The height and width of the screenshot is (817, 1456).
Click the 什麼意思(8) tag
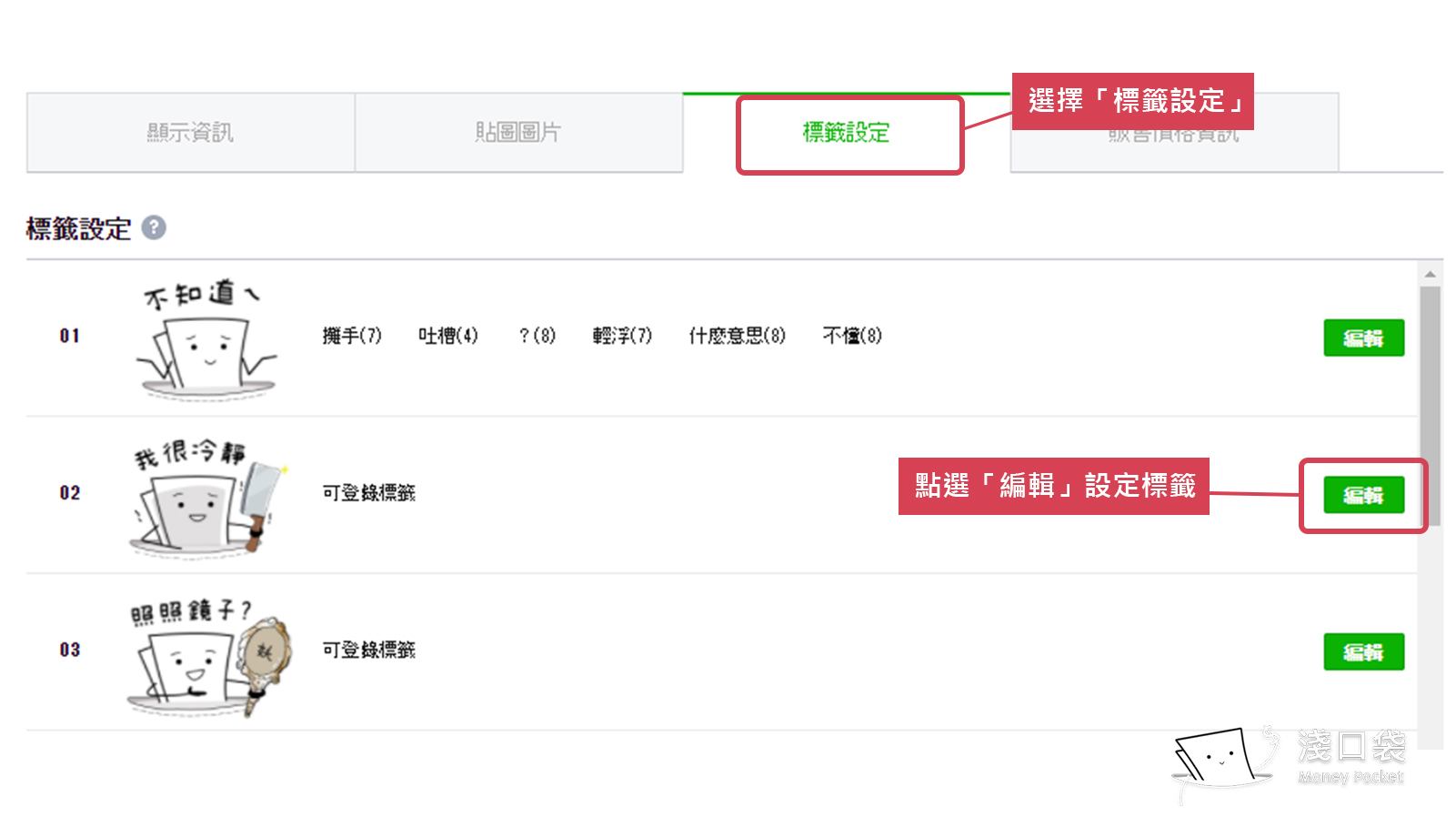[737, 336]
